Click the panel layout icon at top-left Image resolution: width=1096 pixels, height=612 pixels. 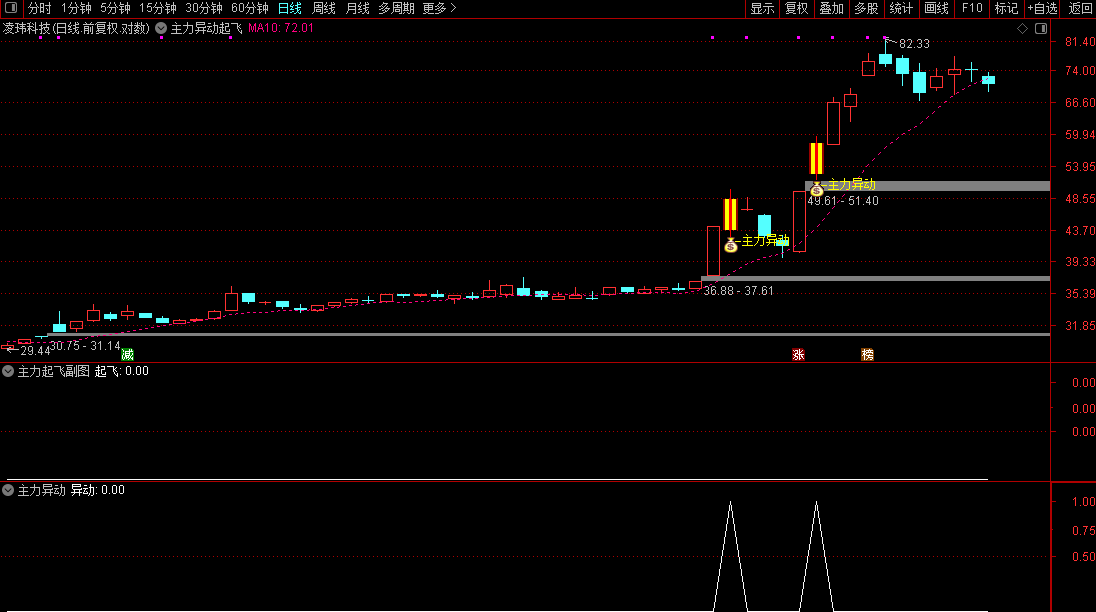point(11,8)
